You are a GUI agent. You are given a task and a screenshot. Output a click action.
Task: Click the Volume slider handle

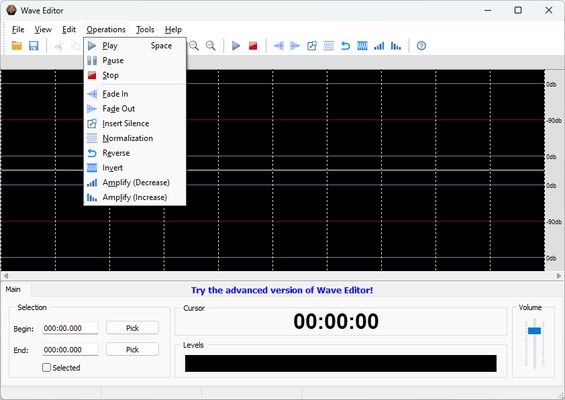coord(534,330)
